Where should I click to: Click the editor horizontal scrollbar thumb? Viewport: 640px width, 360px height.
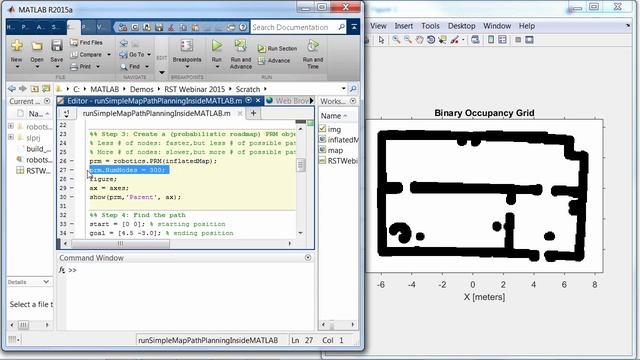(120, 244)
